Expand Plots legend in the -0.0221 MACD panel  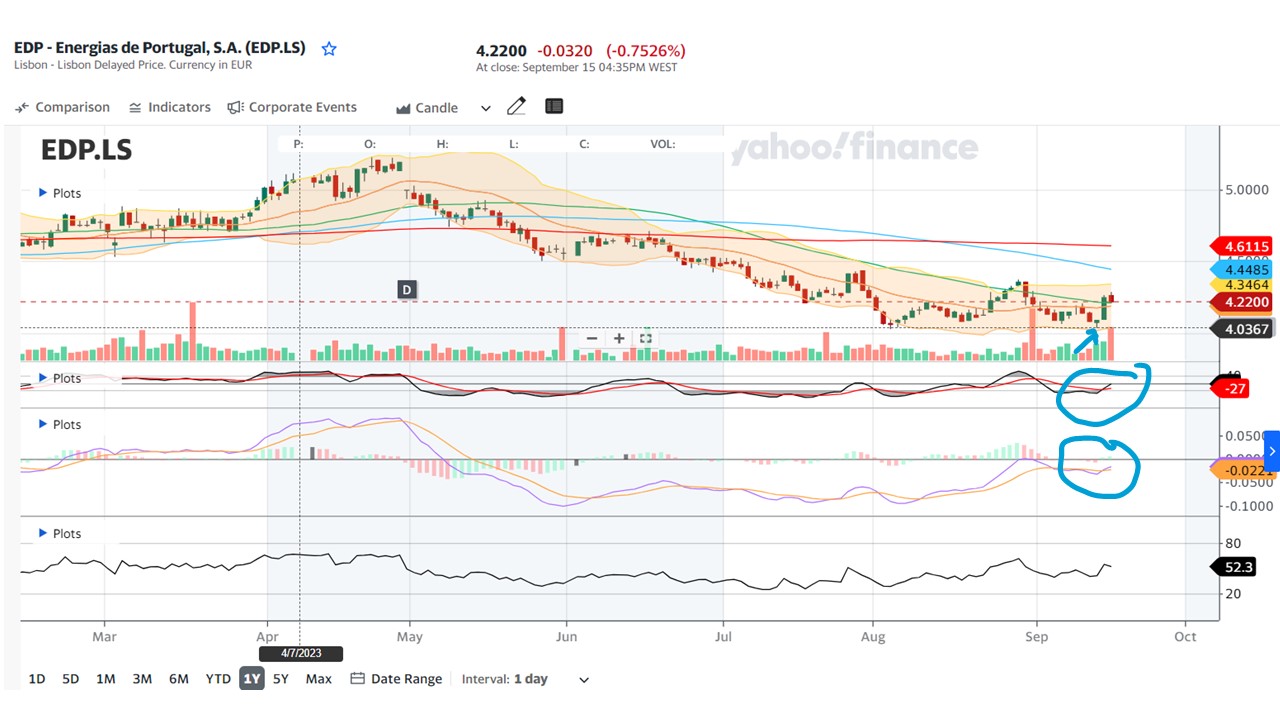pyautogui.click(x=60, y=424)
